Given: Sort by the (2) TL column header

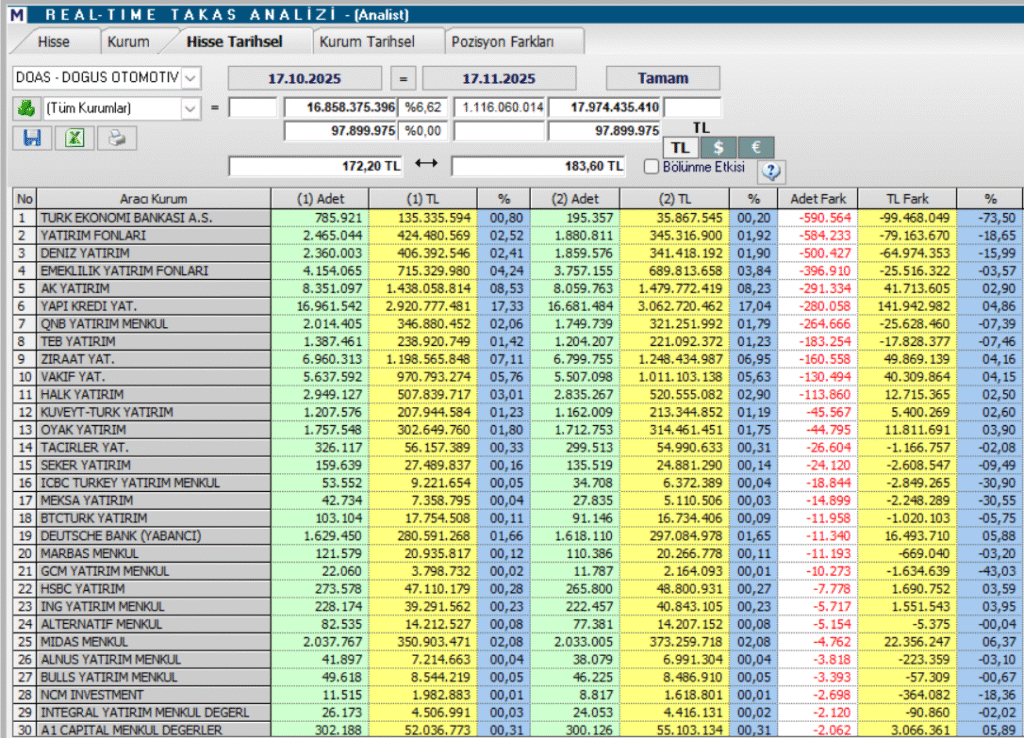Looking at the screenshot, I should coord(675,199).
